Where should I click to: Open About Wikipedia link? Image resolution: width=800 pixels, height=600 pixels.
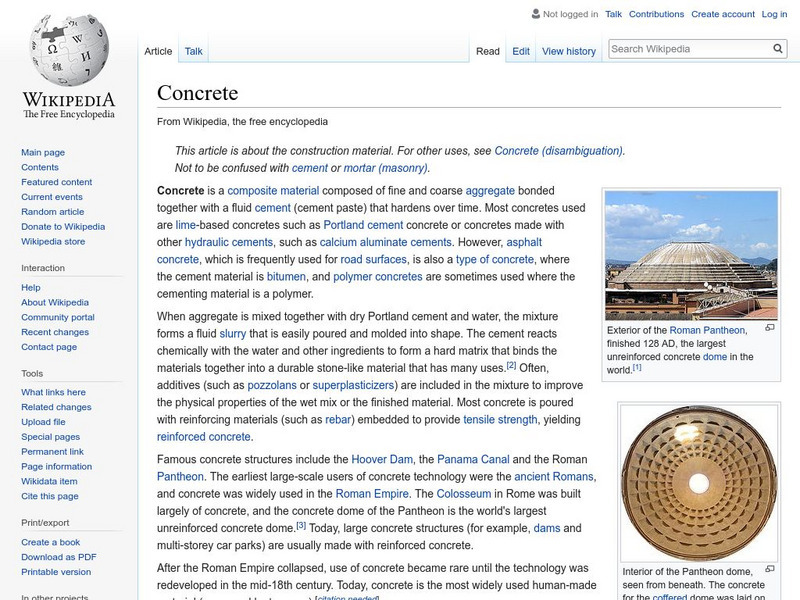(x=55, y=303)
